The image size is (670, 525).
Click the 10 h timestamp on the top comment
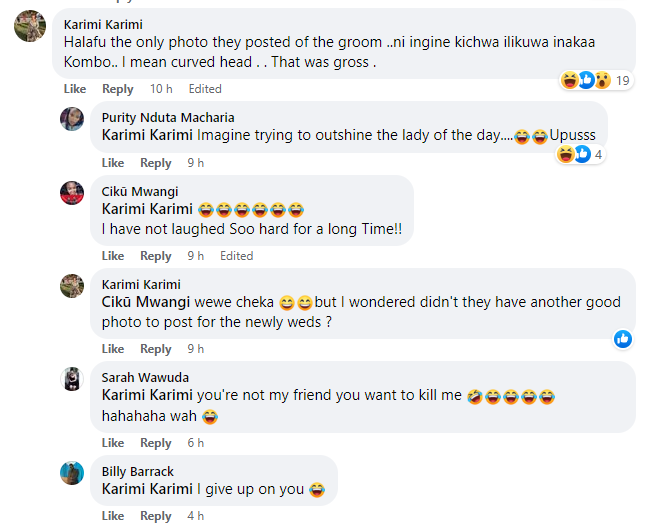[161, 89]
